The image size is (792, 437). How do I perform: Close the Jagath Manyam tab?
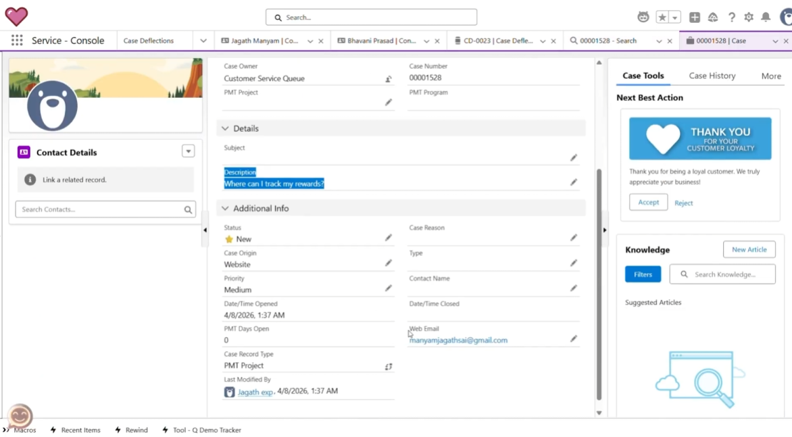321,41
